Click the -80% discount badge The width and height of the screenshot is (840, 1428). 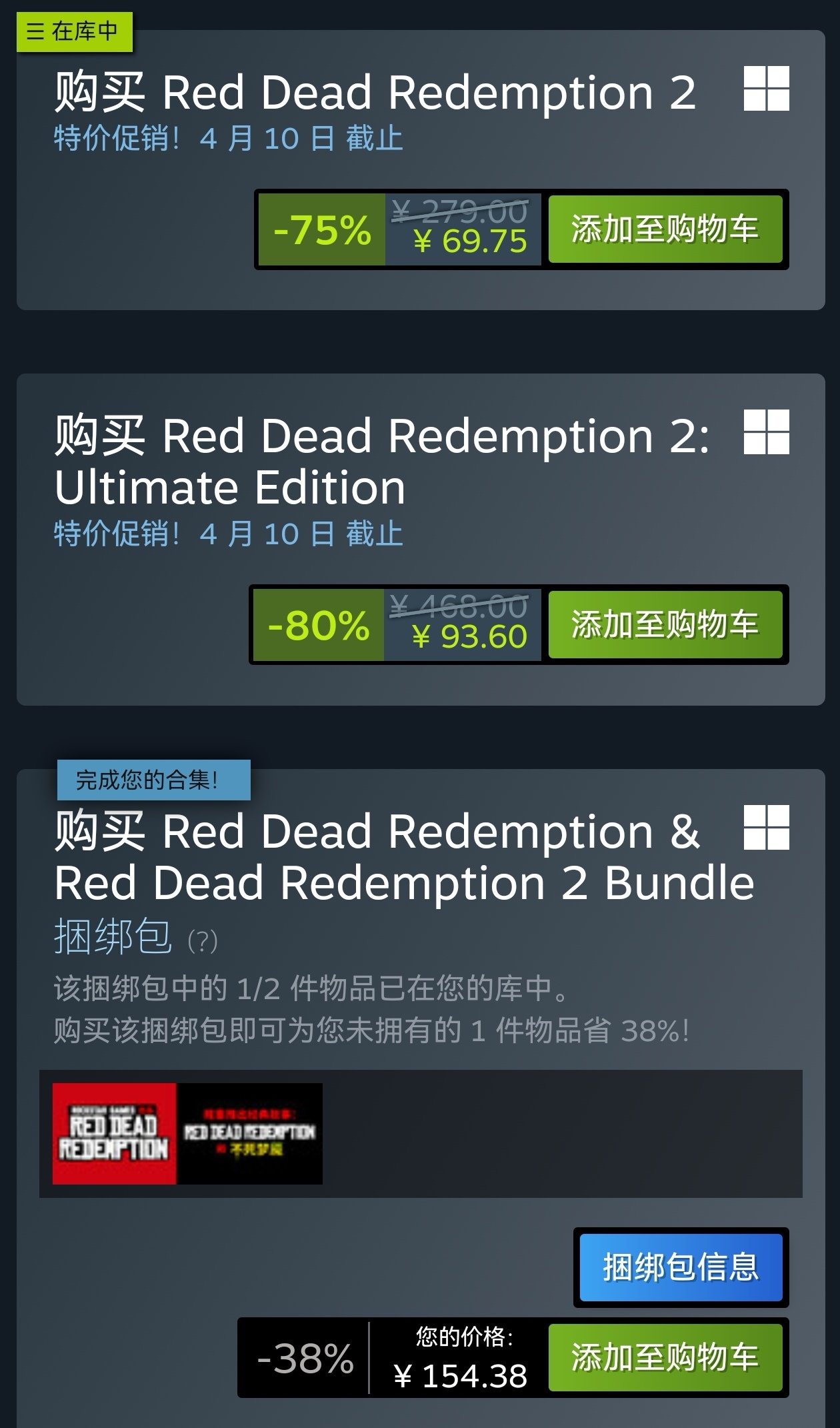(319, 626)
